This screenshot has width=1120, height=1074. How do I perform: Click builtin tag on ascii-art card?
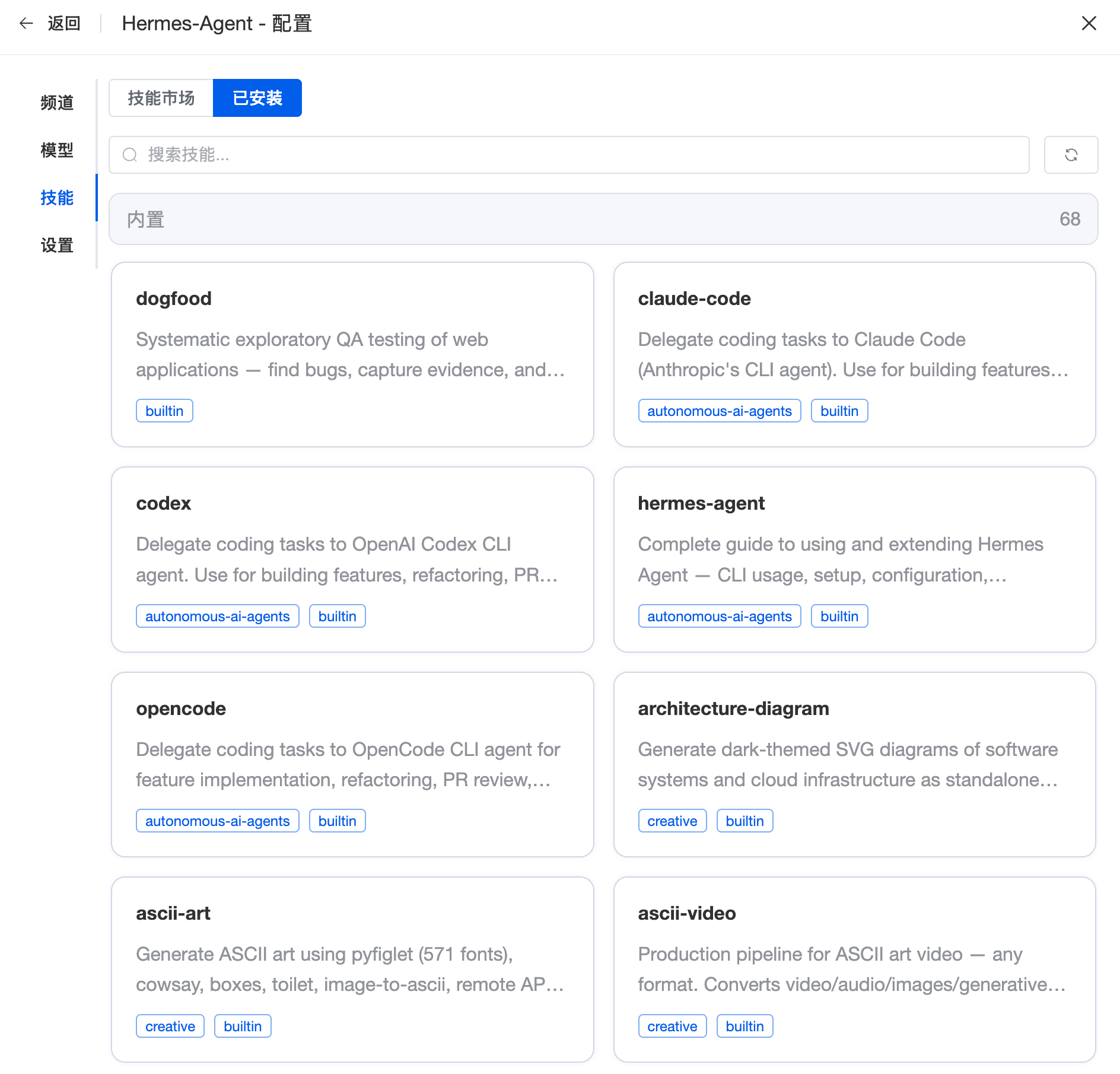click(x=243, y=1027)
